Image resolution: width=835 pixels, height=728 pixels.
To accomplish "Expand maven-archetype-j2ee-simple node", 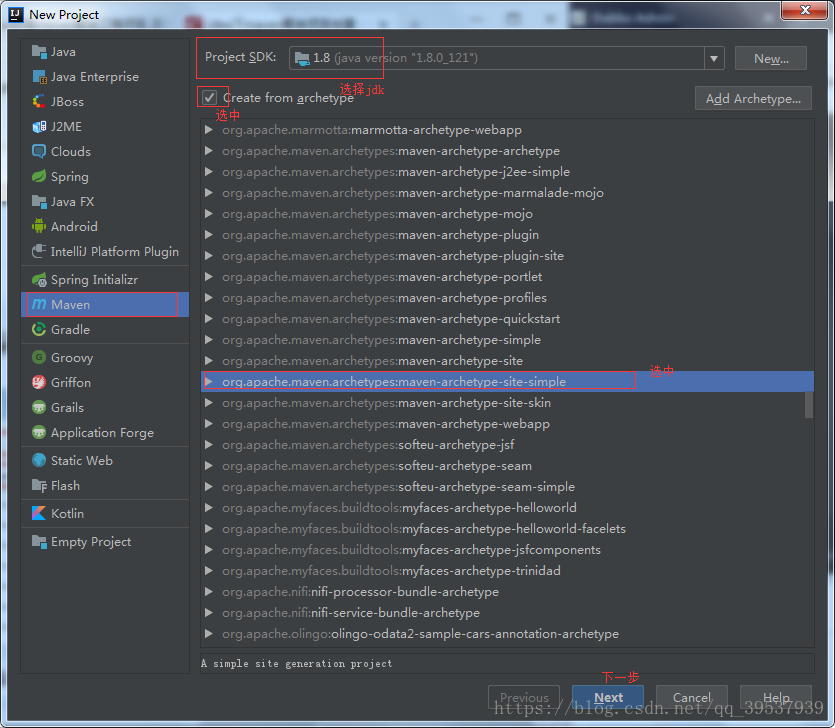I will point(209,172).
